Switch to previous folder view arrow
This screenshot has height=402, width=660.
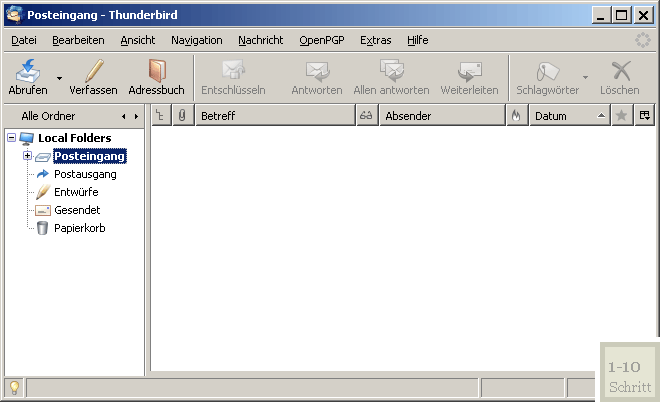123,116
